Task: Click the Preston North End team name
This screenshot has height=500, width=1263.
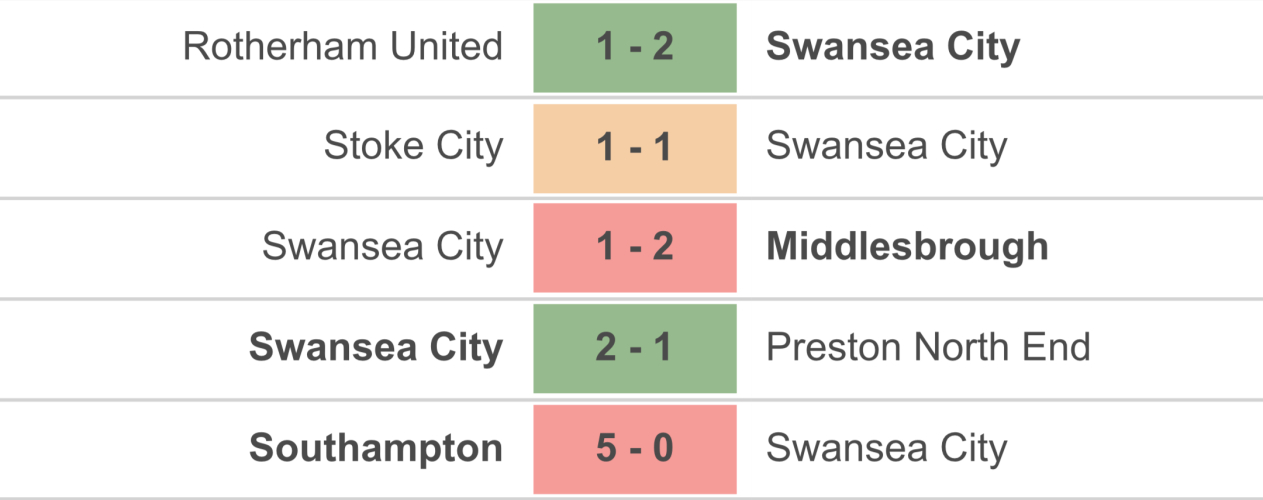Action: tap(928, 347)
